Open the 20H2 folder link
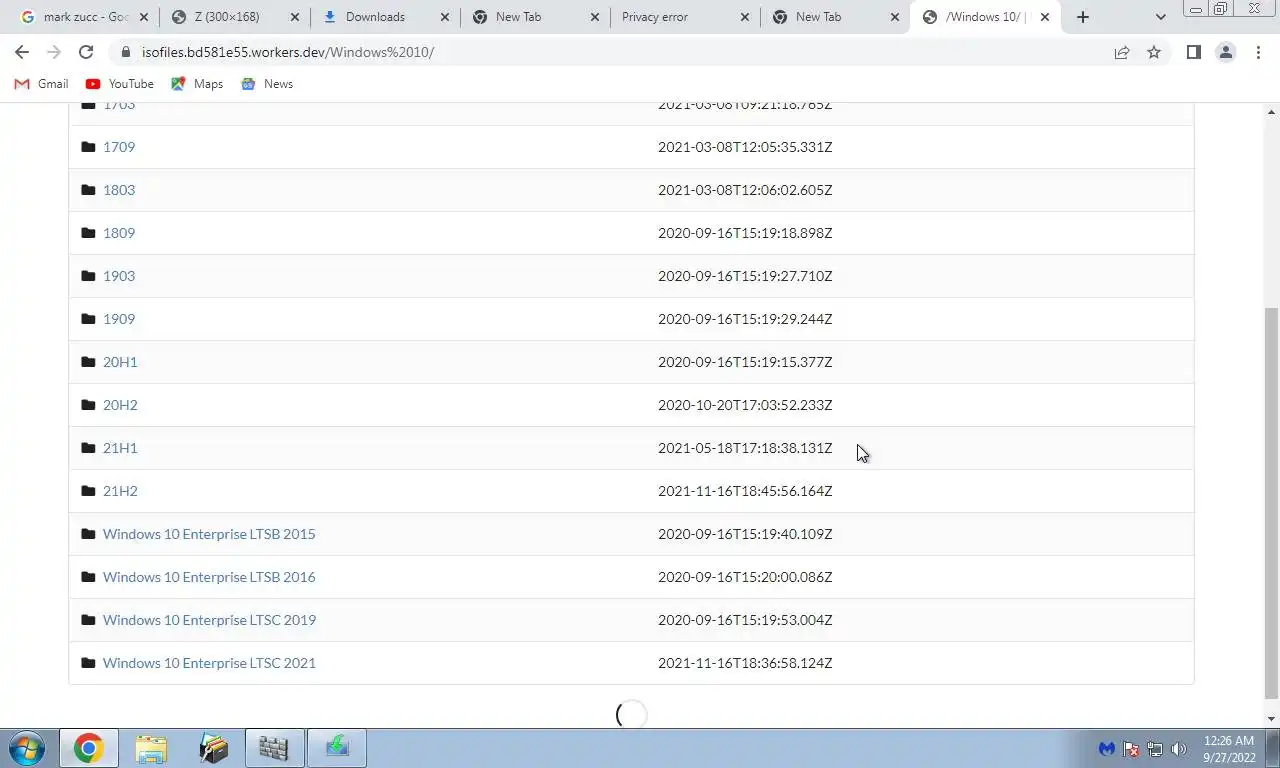This screenshot has width=1280, height=768. 120,405
